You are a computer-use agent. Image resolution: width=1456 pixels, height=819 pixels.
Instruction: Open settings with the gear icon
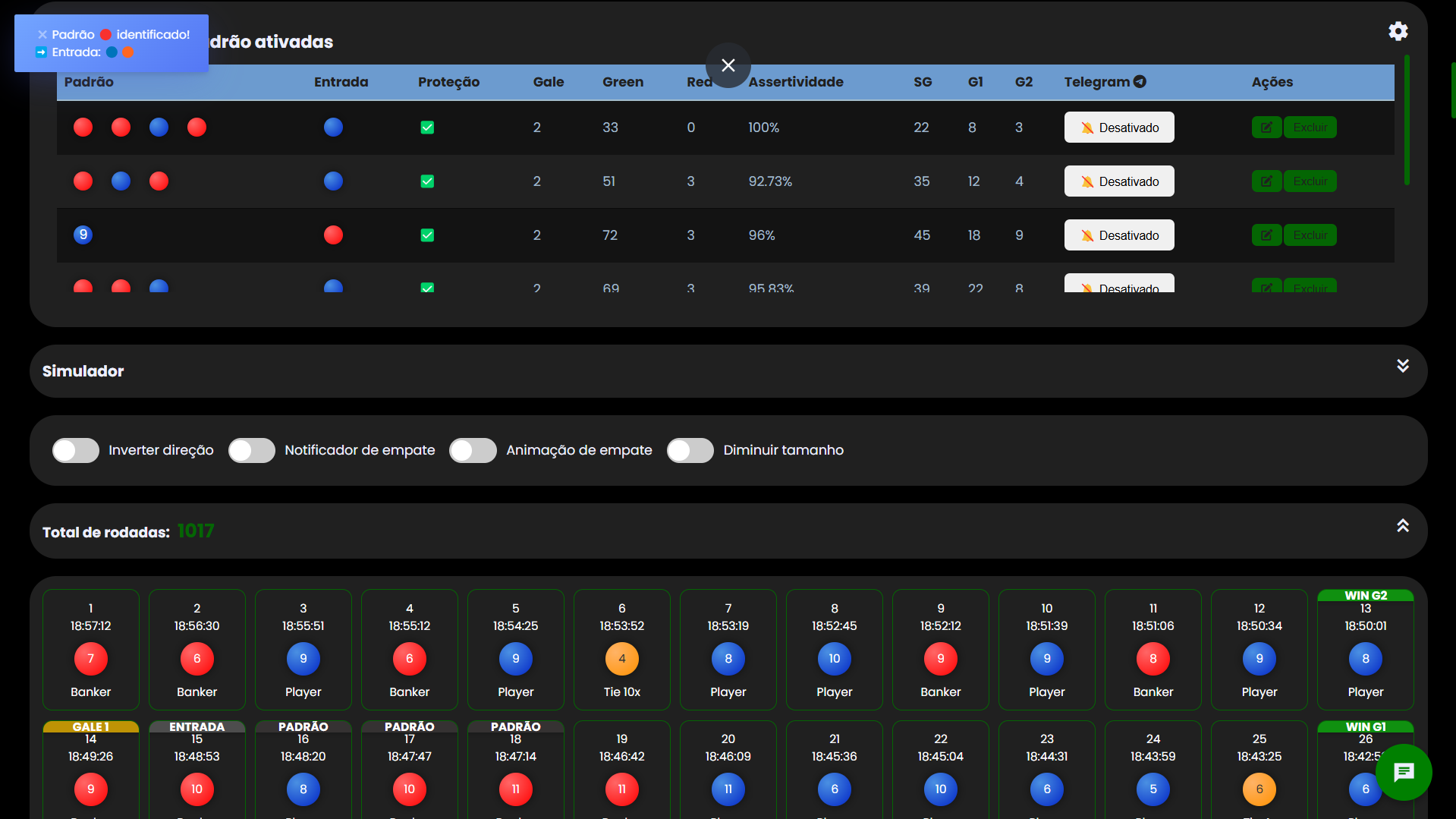pyautogui.click(x=1398, y=31)
